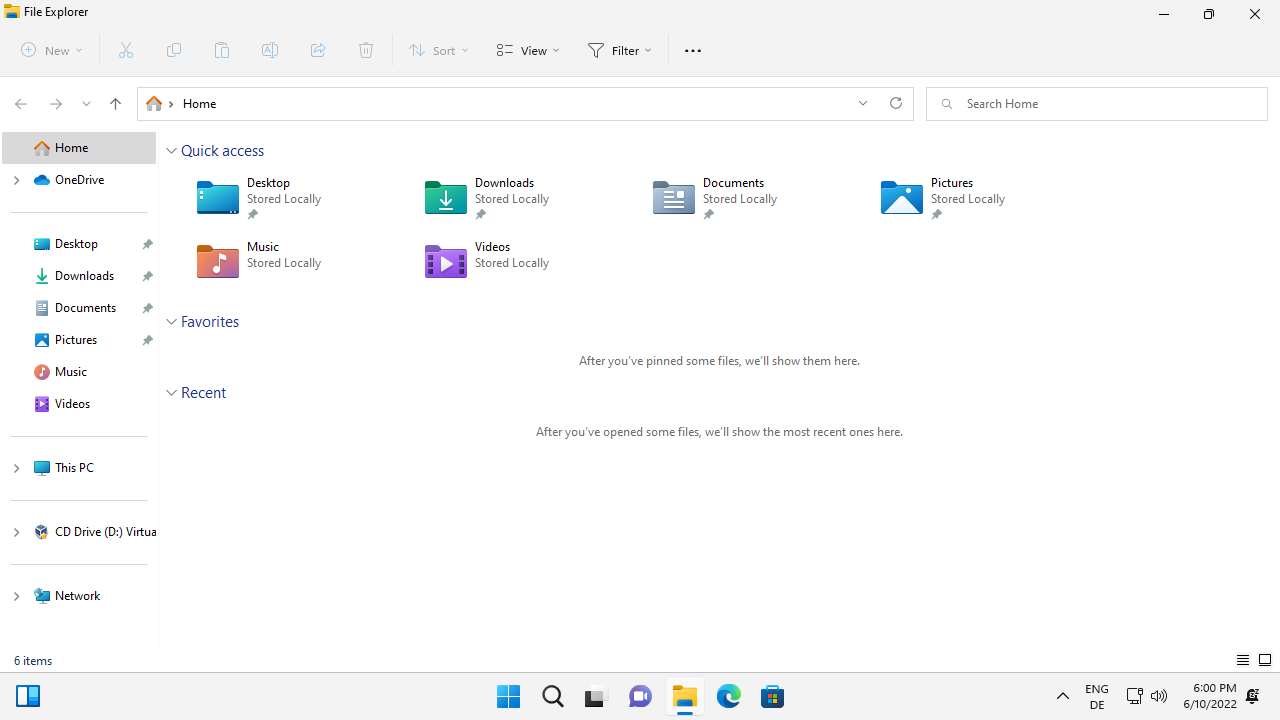Click the Share icon
The image size is (1280, 720).
coord(318,50)
